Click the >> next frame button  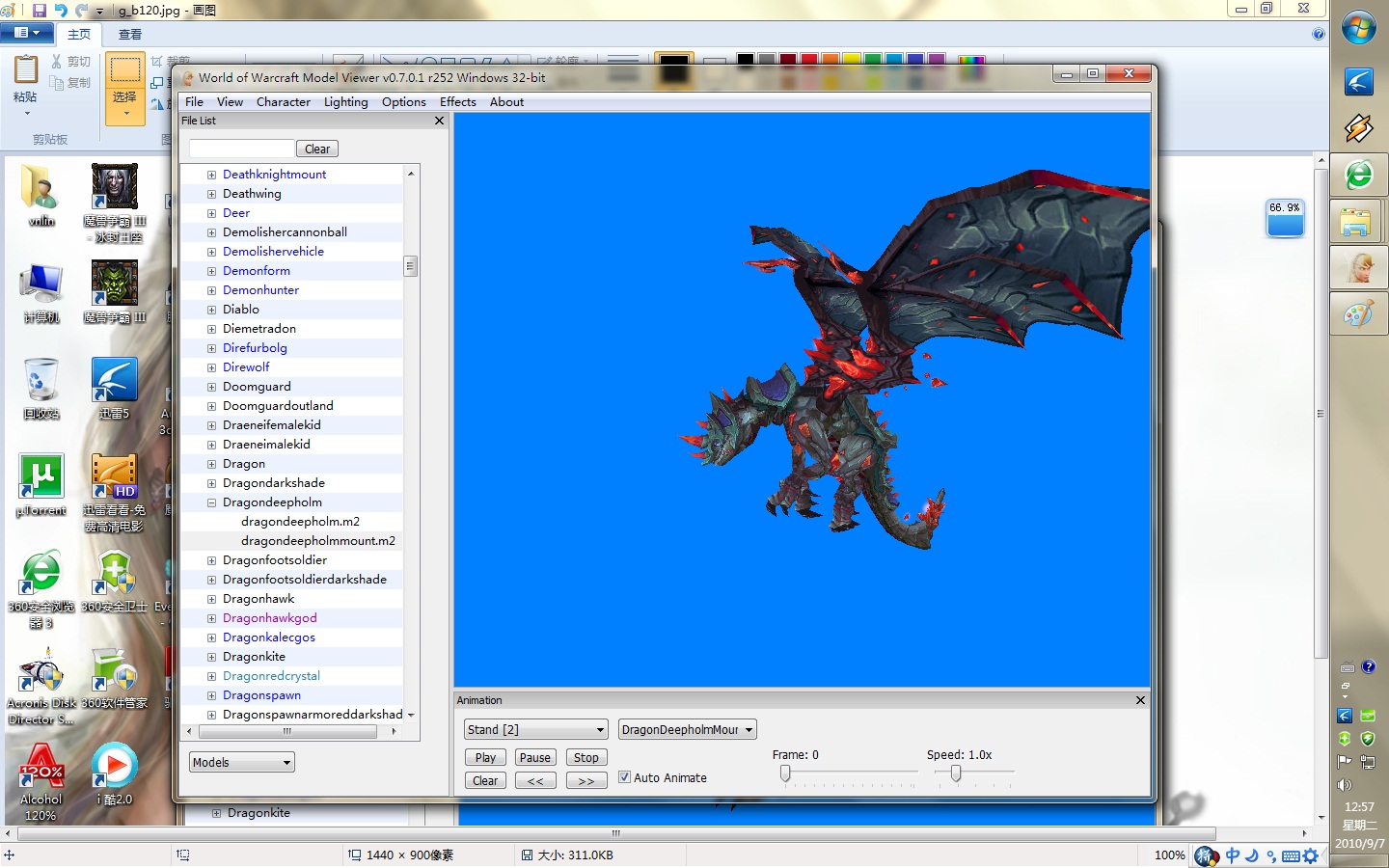click(586, 781)
